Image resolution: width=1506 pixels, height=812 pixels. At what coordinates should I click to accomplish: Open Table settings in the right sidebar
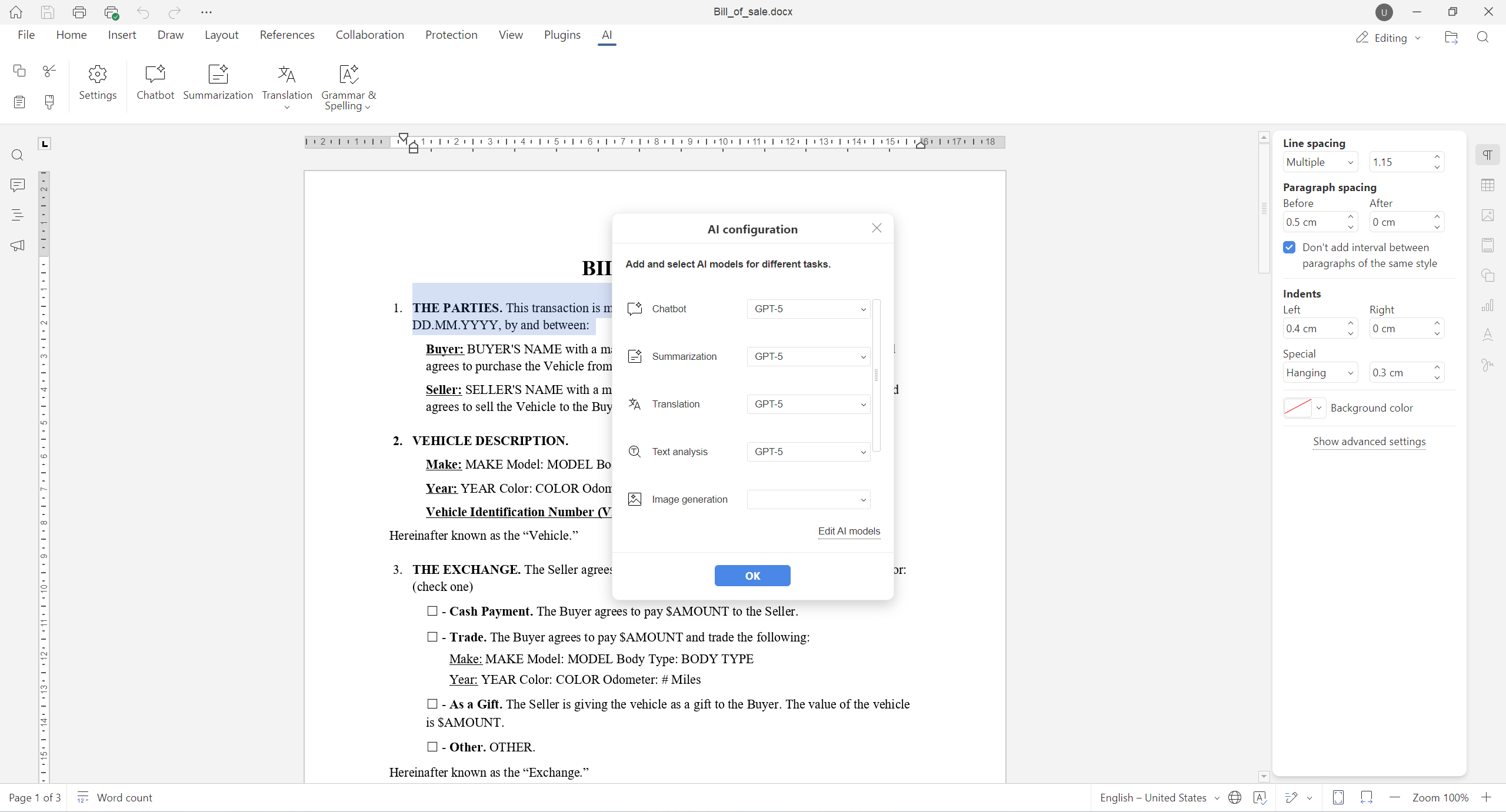(1488, 185)
